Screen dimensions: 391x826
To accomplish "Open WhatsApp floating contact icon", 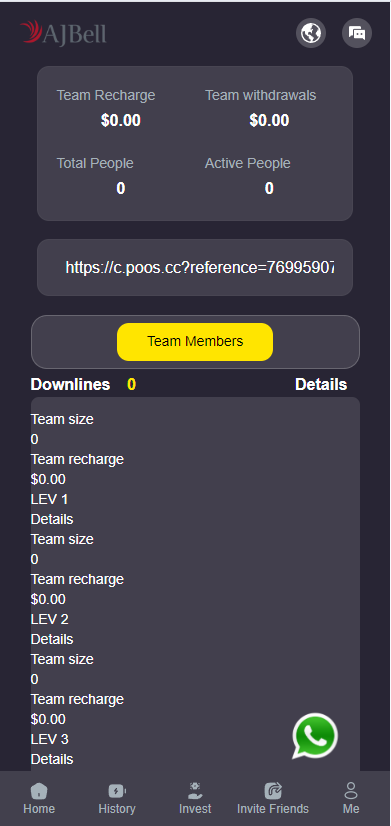I will pyautogui.click(x=315, y=736).
